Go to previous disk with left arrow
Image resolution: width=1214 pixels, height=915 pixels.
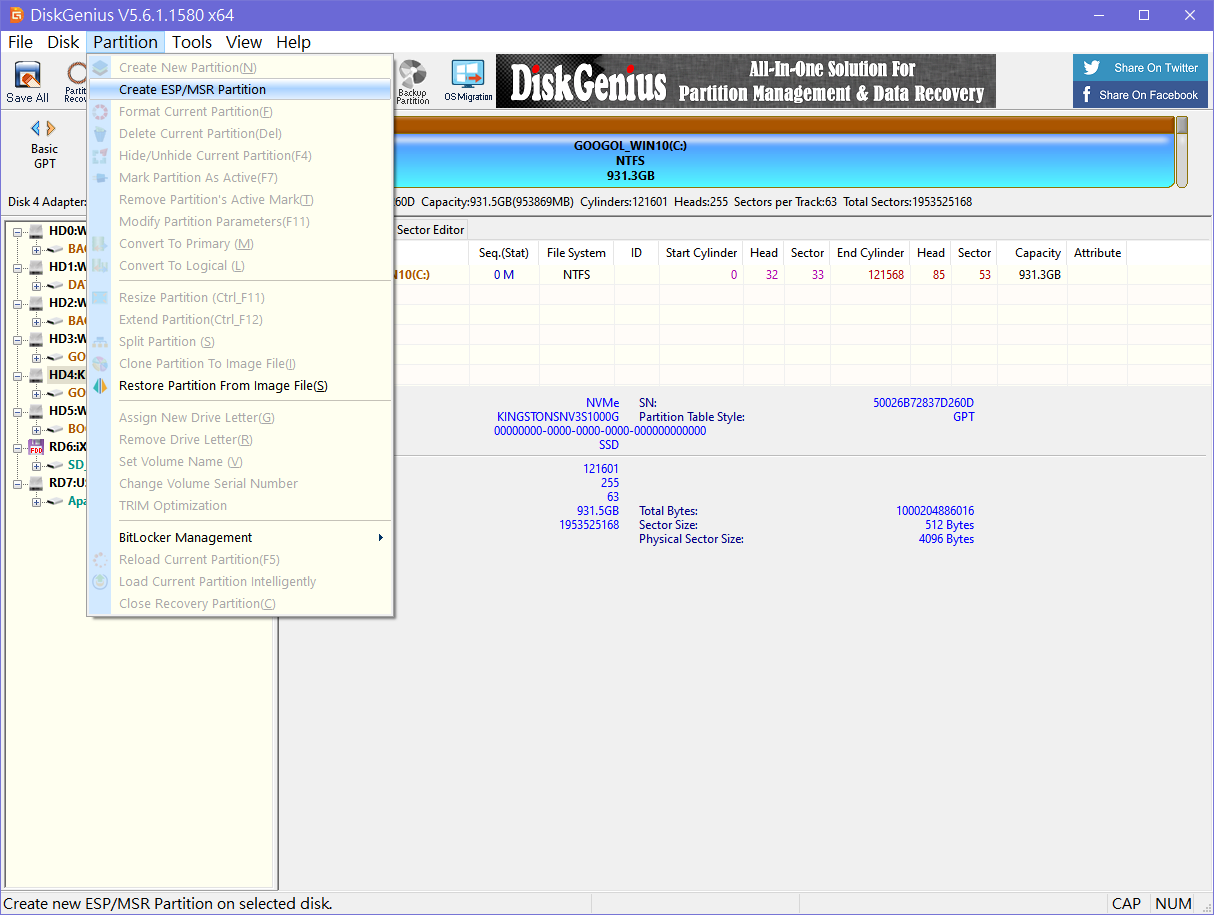[x=36, y=128]
